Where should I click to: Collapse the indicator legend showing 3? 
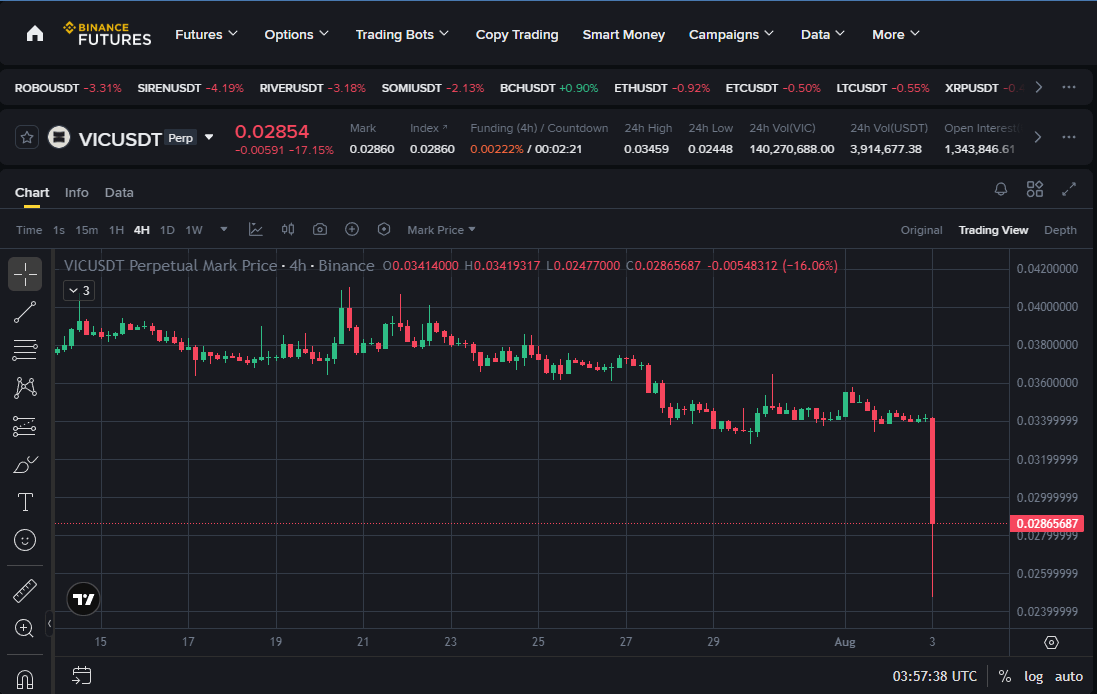79,290
